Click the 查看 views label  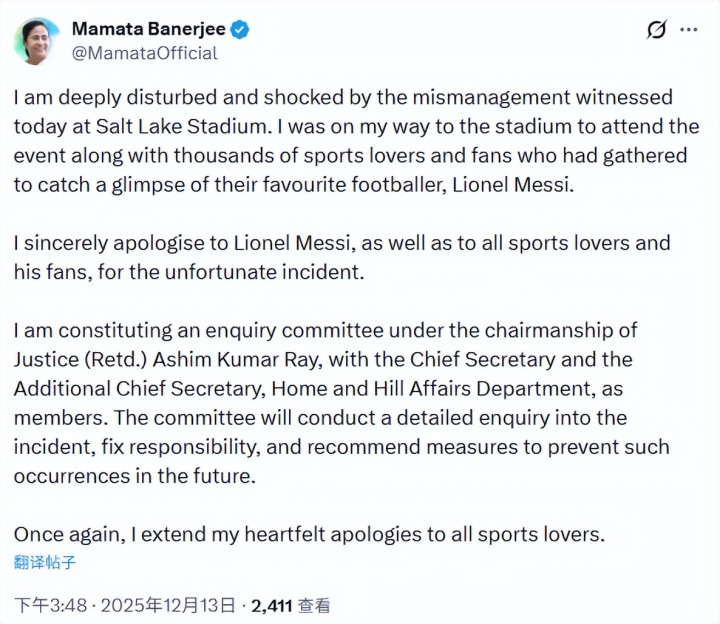[x=315, y=605]
